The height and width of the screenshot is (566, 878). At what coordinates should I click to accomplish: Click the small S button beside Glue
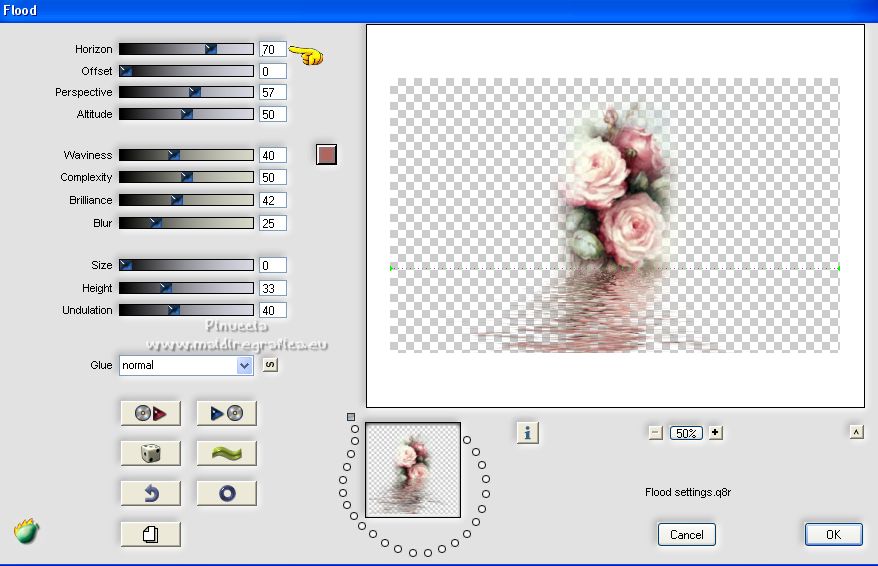click(x=270, y=365)
